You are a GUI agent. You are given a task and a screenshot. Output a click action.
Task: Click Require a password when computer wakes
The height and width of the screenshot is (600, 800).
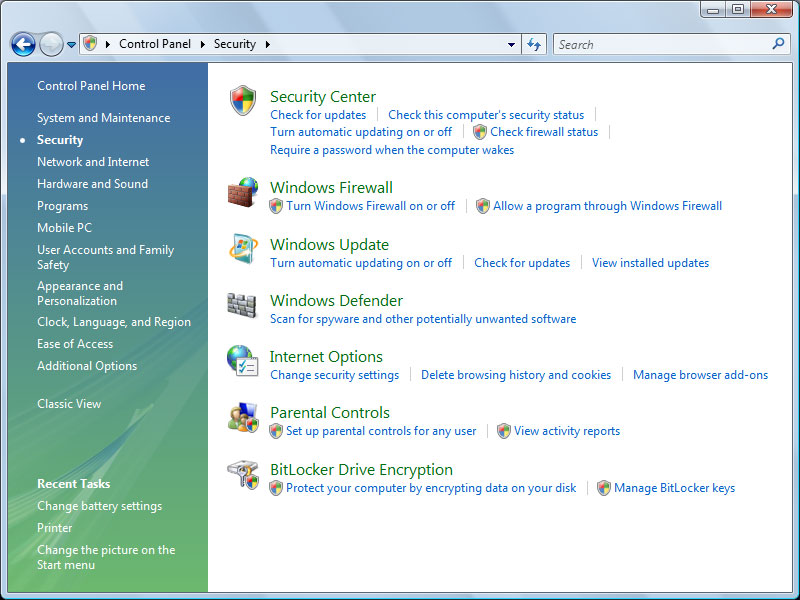click(x=392, y=150)
